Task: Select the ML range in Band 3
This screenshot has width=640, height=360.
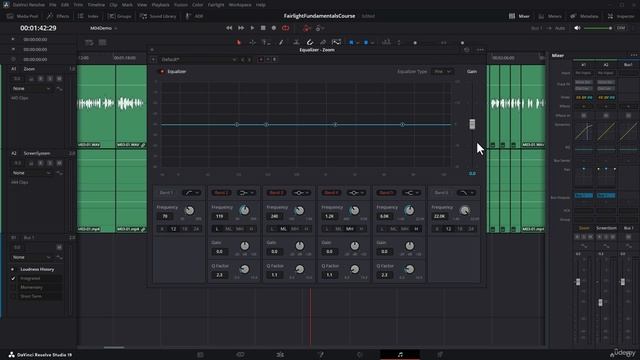Action: click(283, 229)
